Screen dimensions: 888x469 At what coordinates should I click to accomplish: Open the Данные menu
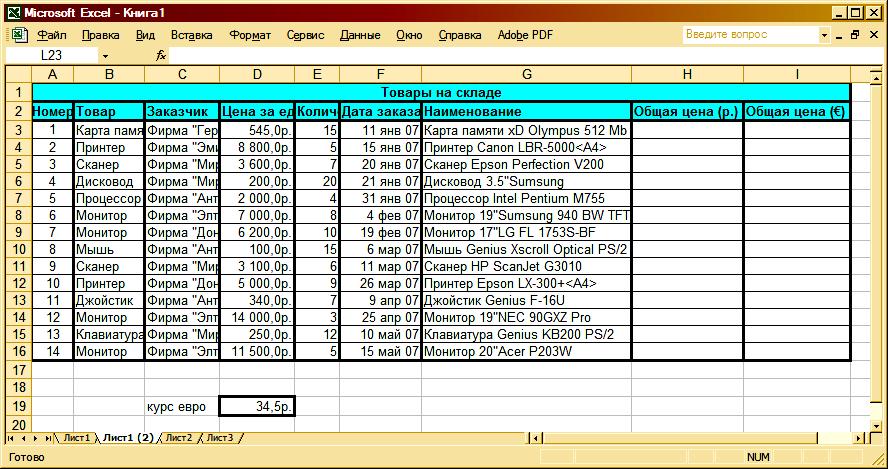click(x=360, y=35)
